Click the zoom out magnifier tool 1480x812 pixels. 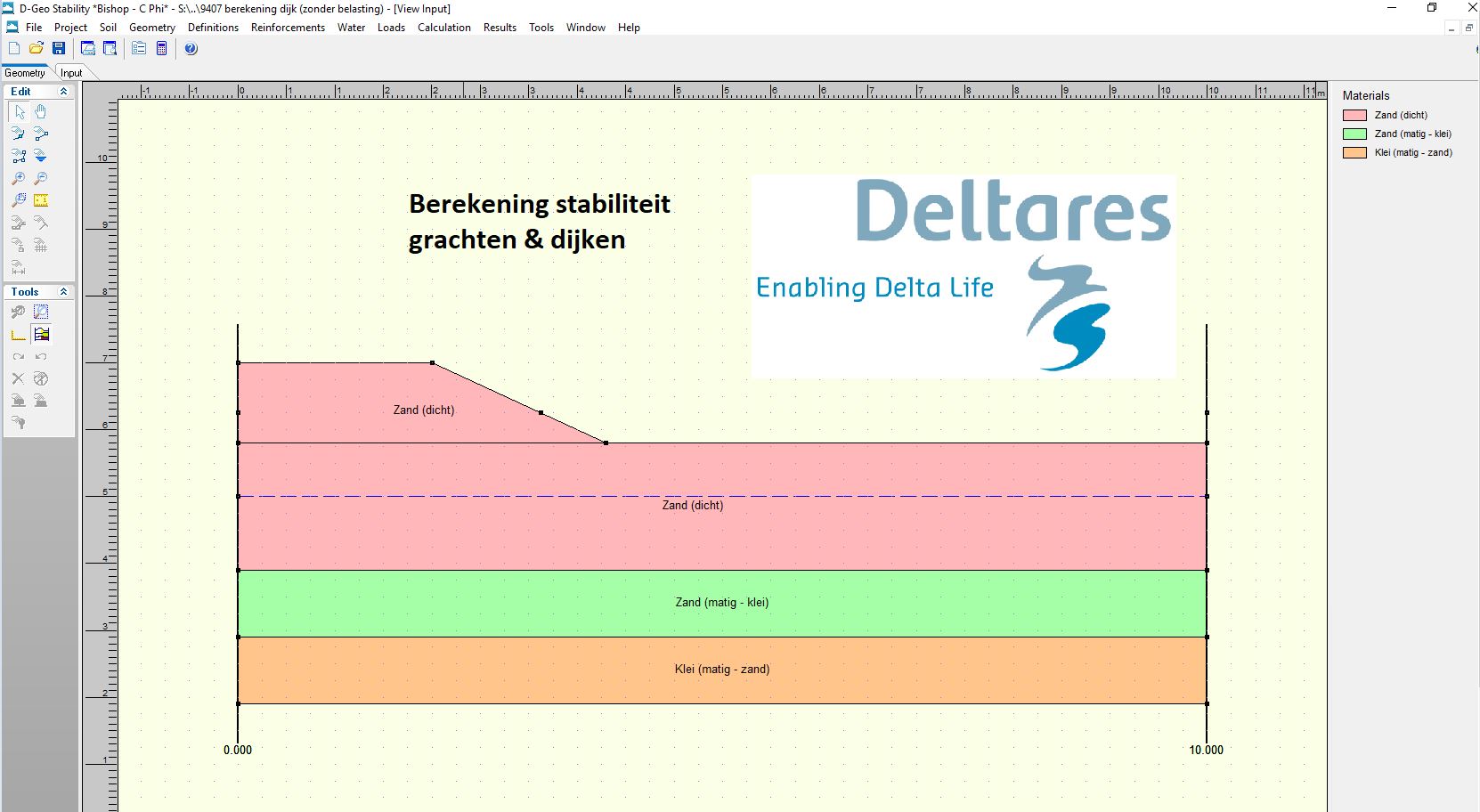[41, 179]
